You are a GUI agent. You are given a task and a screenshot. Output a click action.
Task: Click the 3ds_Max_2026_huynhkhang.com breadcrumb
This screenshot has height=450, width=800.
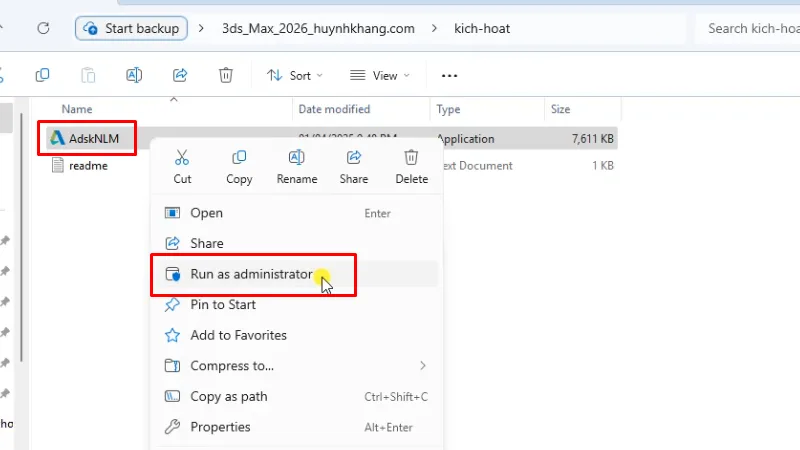tap(318, 28)
